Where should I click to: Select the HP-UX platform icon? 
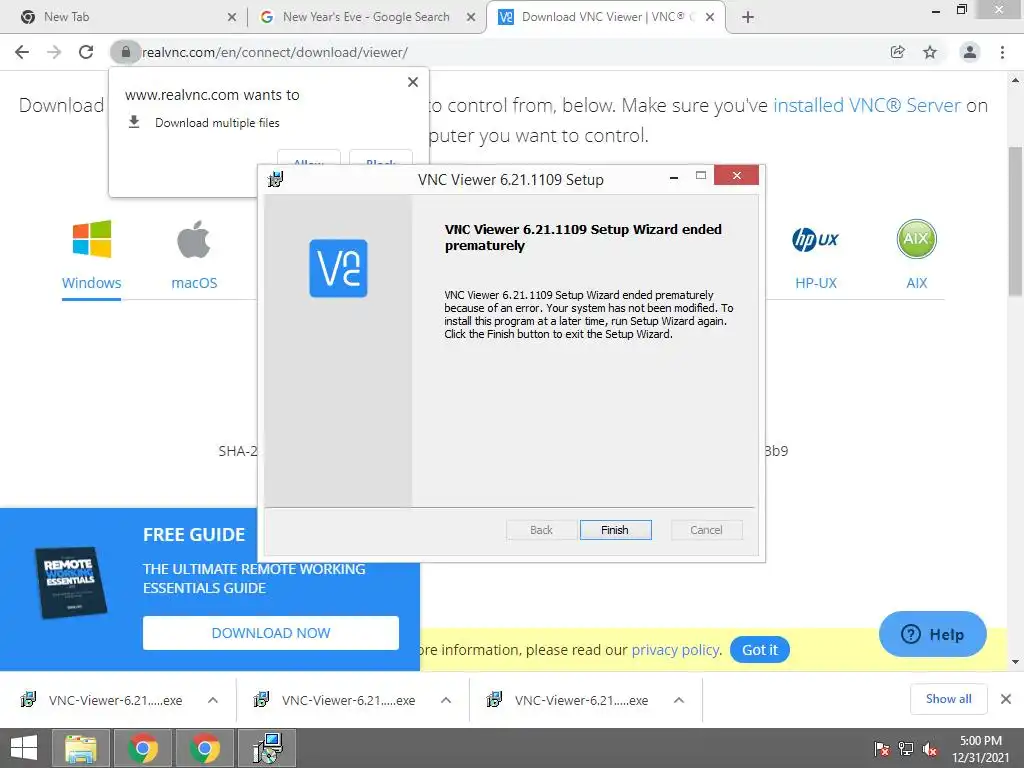tap(815, 239)
